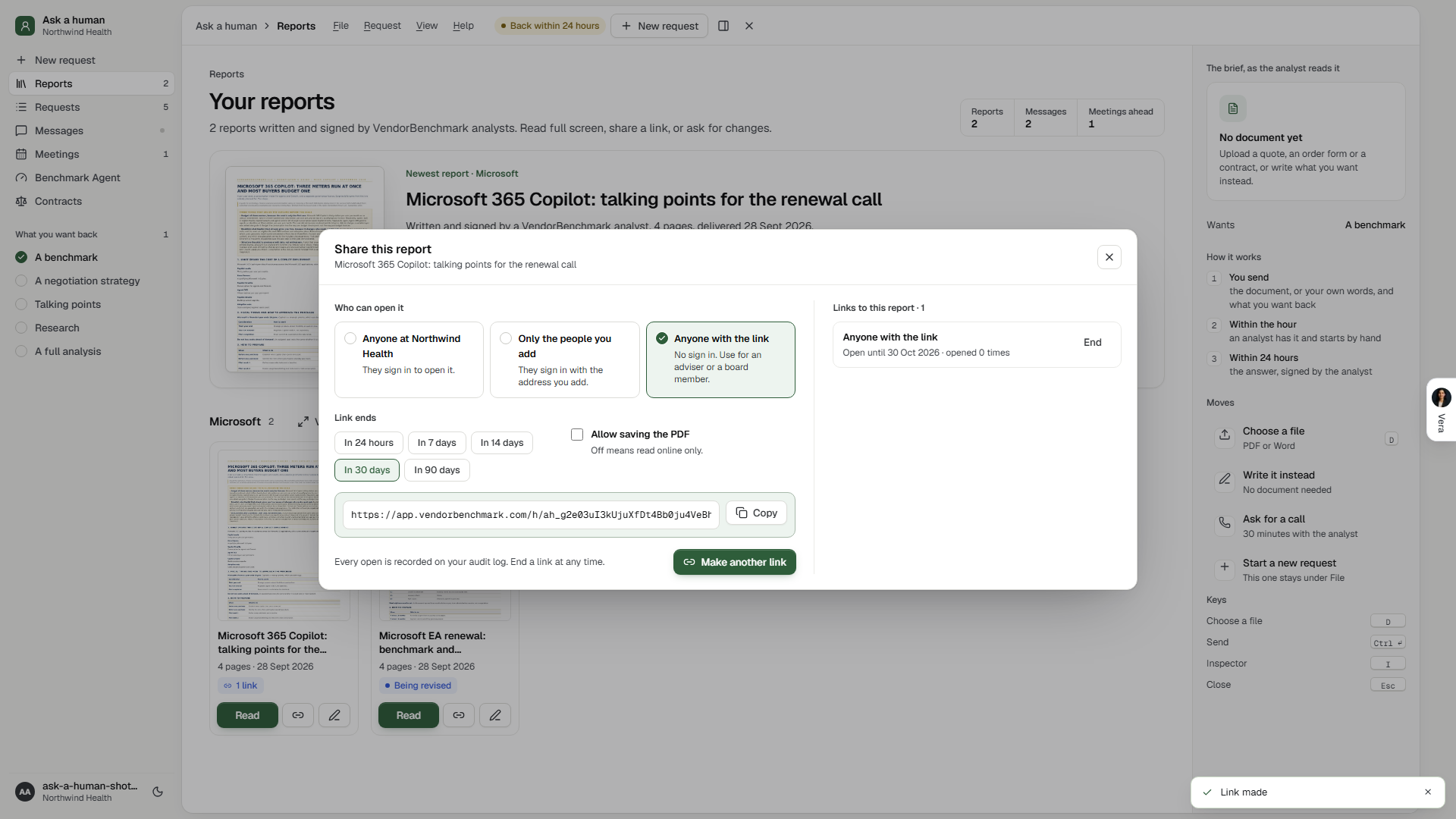Click Write it instead pencil icon
Screen dimensions: 1456x819
(1225, 479)
